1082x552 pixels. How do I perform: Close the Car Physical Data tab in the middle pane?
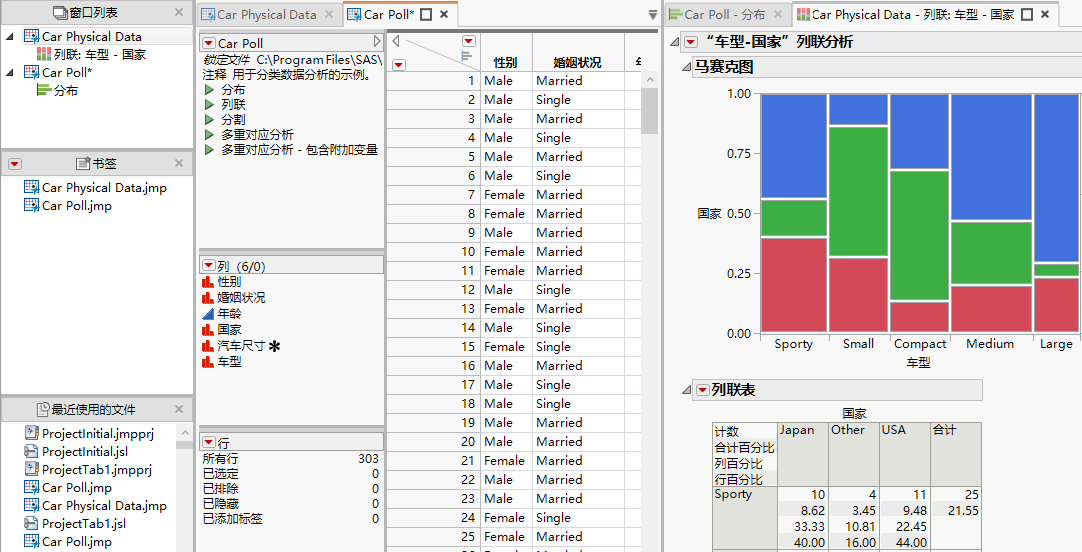(x=328, y=14)
